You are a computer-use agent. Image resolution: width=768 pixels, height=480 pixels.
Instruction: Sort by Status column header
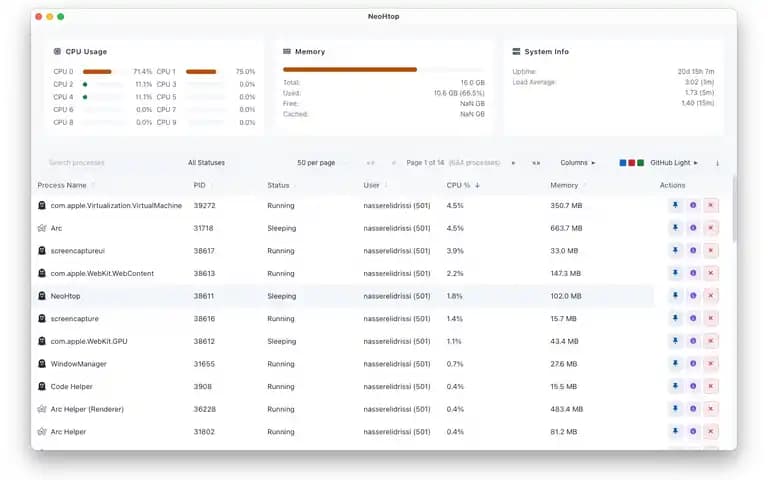[278, 185]
